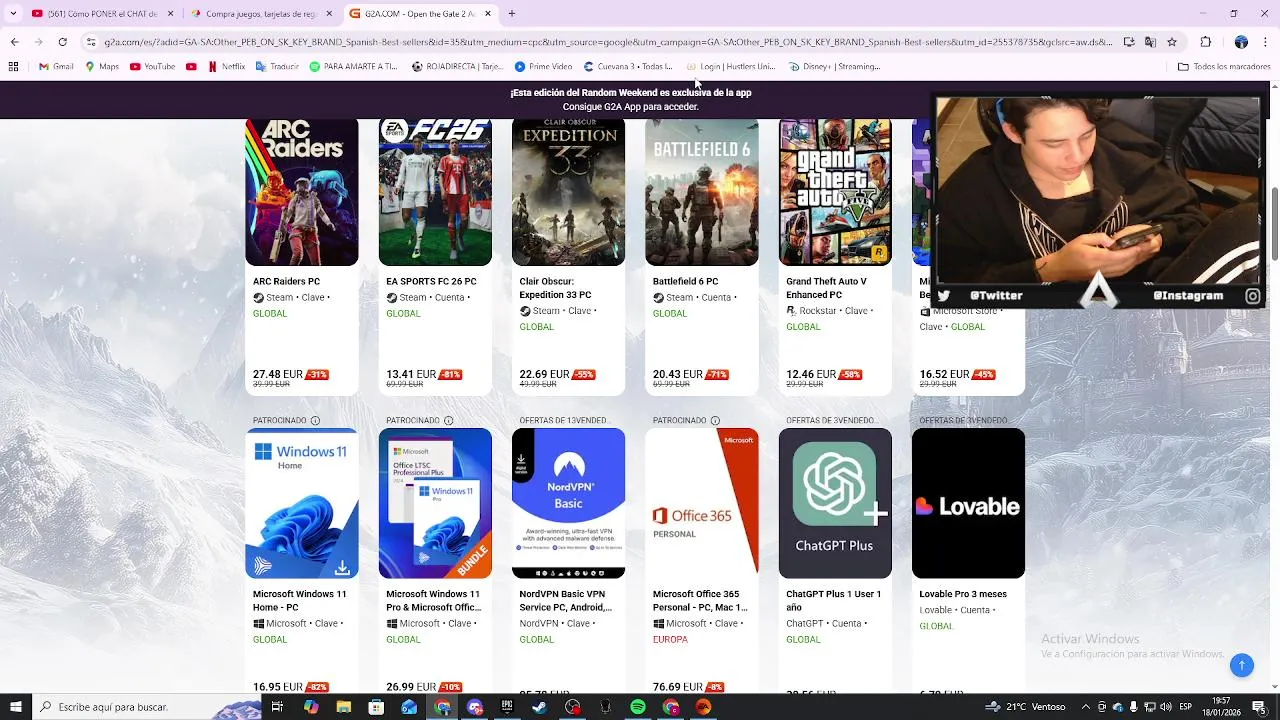Open the Grand Theft Auto V cover
This screenshot has height=720, width=1280.
[x=835, y=192]
